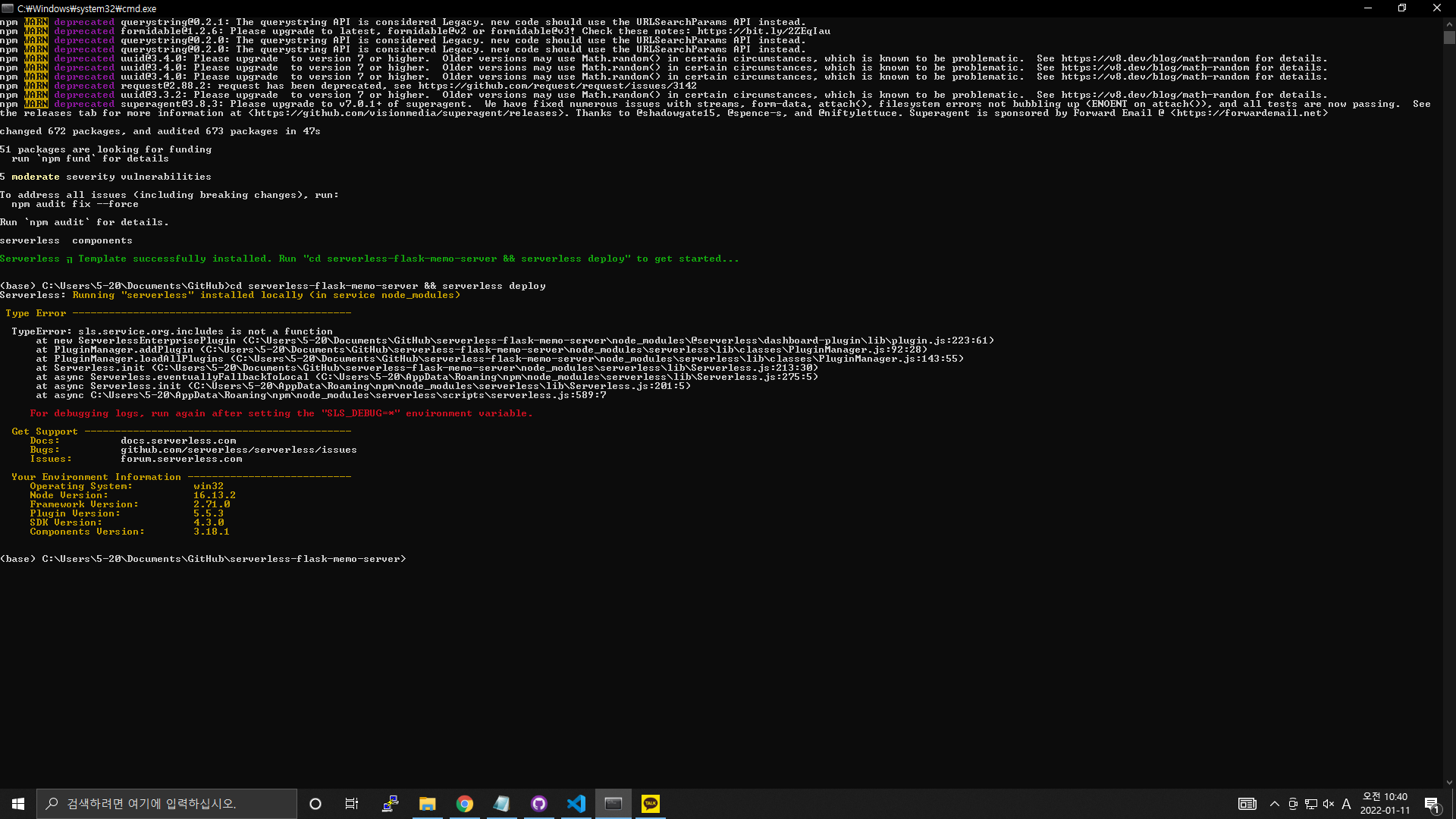The image size is (1456, 819).
Task: Open cmd window system menu icon
Action: [x=8, y=8]
